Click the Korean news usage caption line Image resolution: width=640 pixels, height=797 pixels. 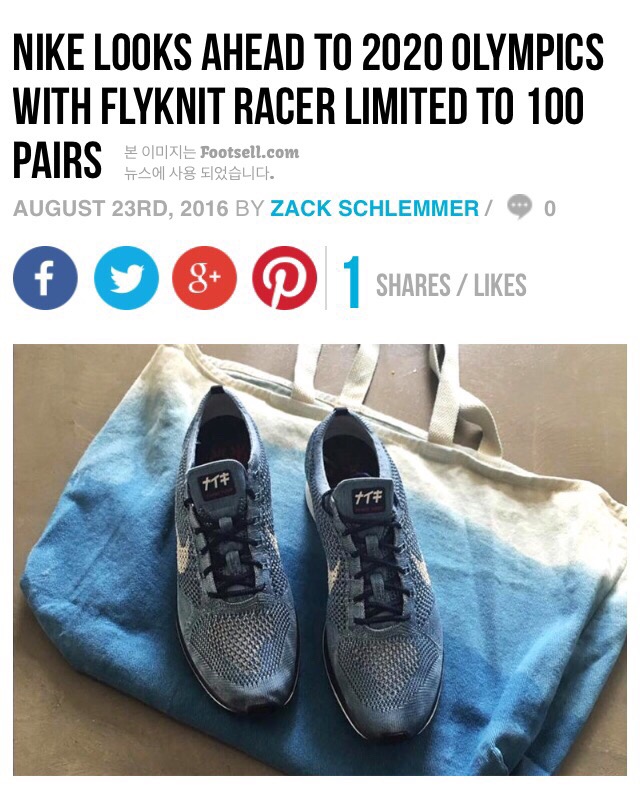199,173
